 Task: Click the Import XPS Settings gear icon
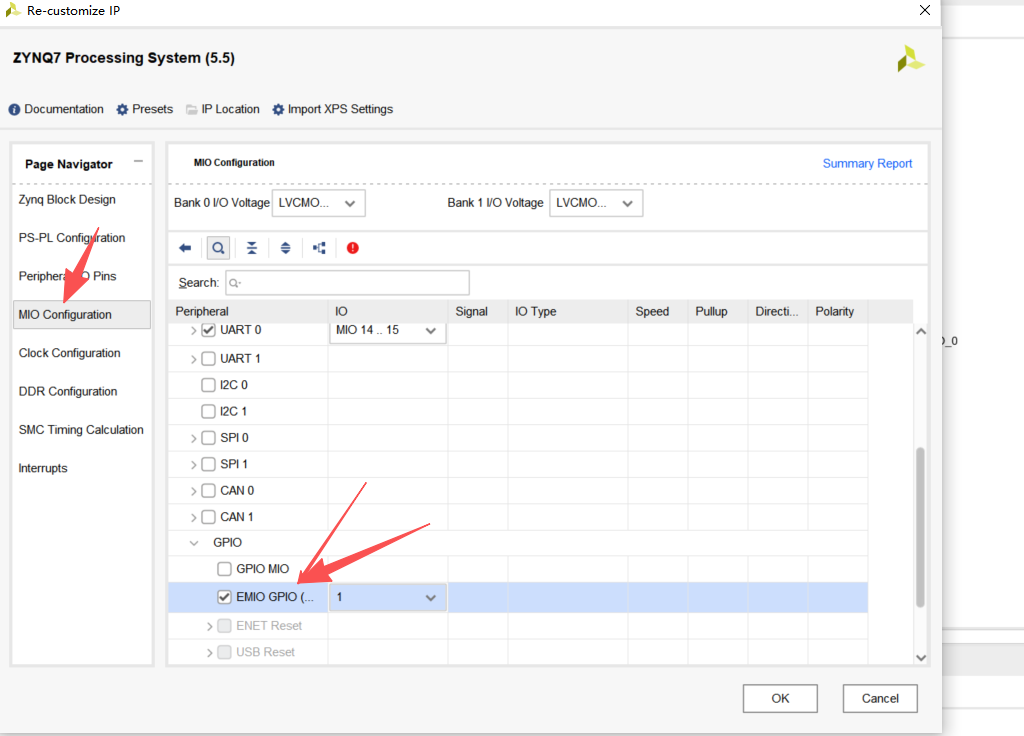pos(278,110)
